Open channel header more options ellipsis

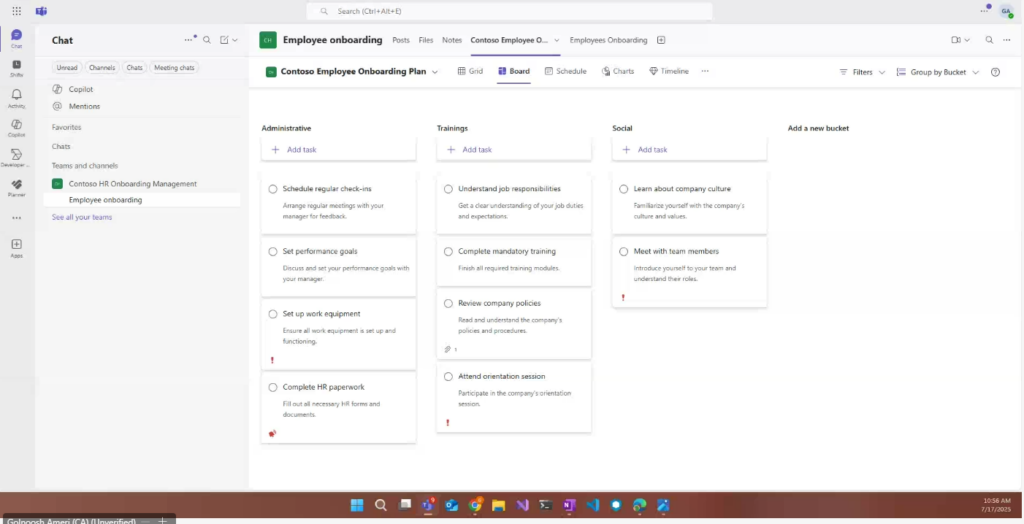point(1006,40)
